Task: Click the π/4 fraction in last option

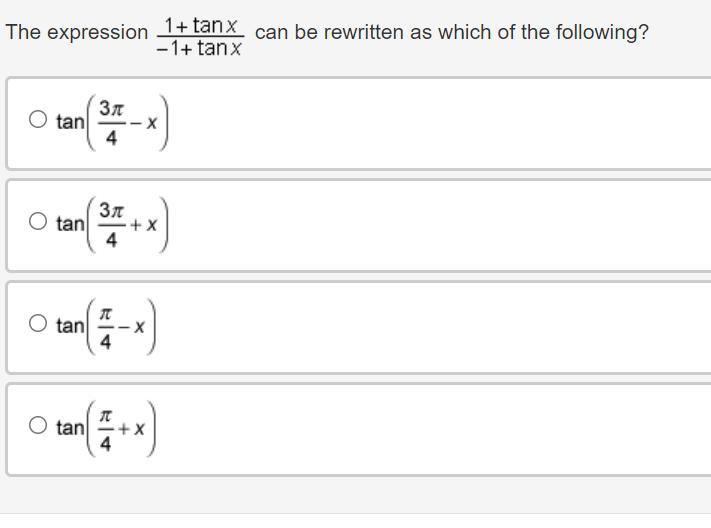Action: coord(106,428)
